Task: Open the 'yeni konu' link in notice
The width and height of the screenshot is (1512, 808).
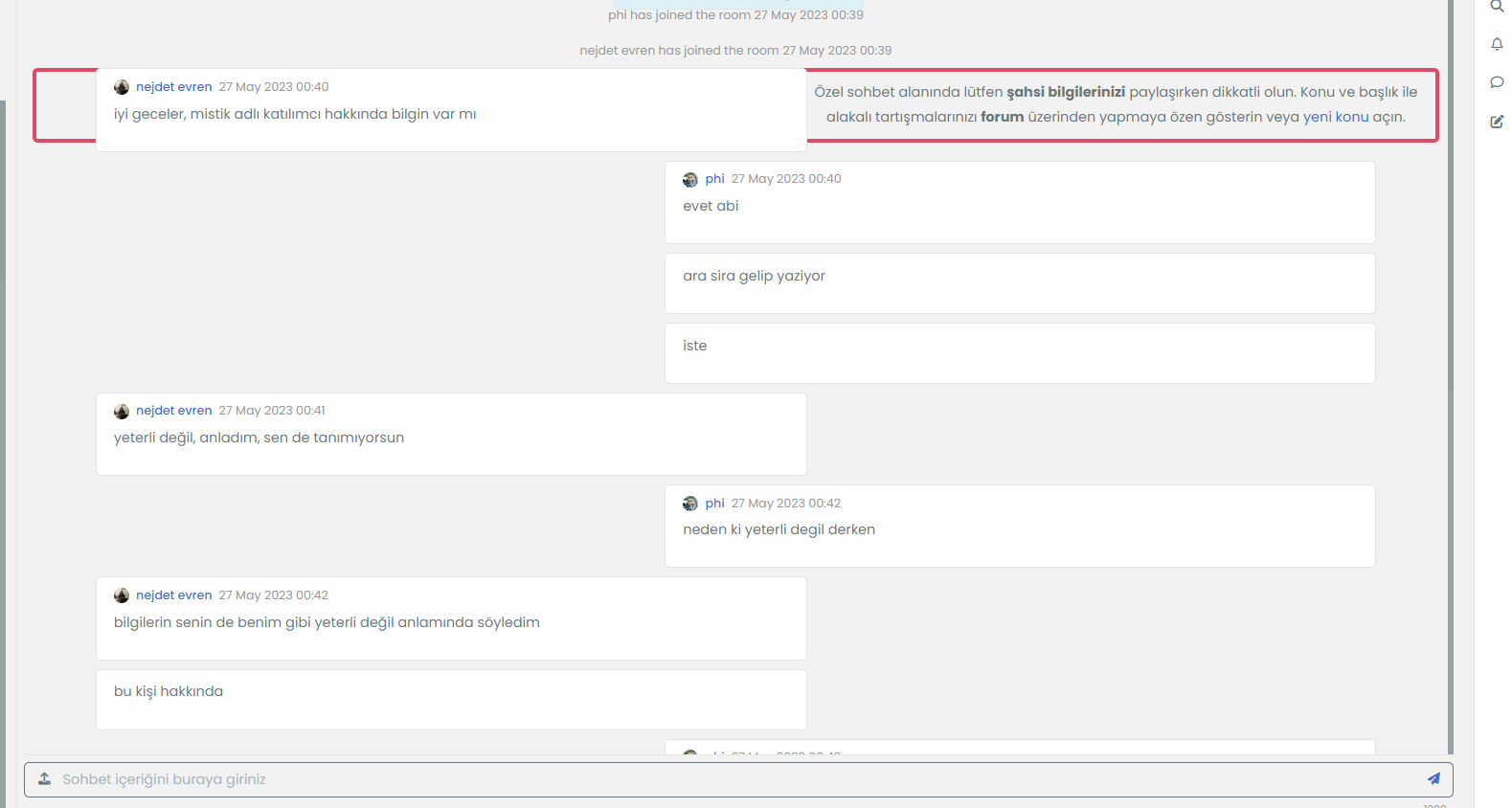Action: coord(1335,117)
